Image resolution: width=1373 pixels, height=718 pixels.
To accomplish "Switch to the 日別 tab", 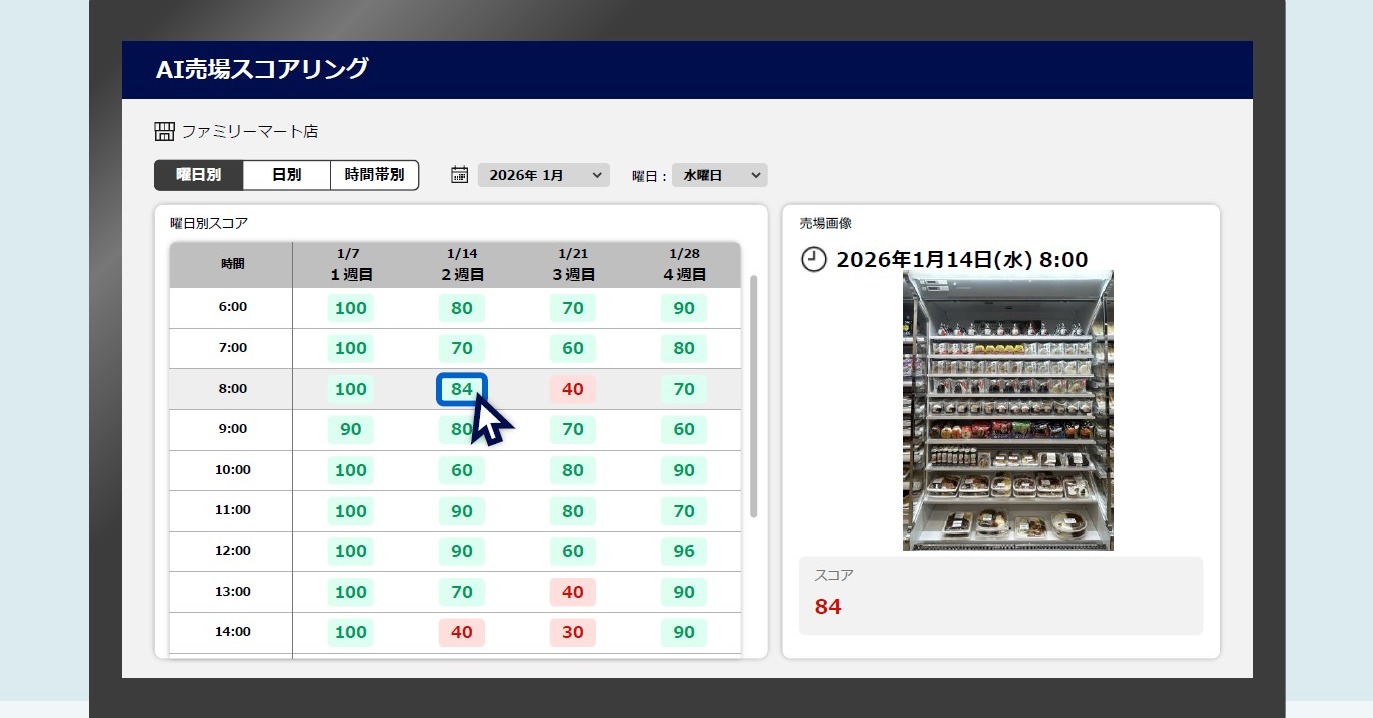I will click(x=286, y=174).
